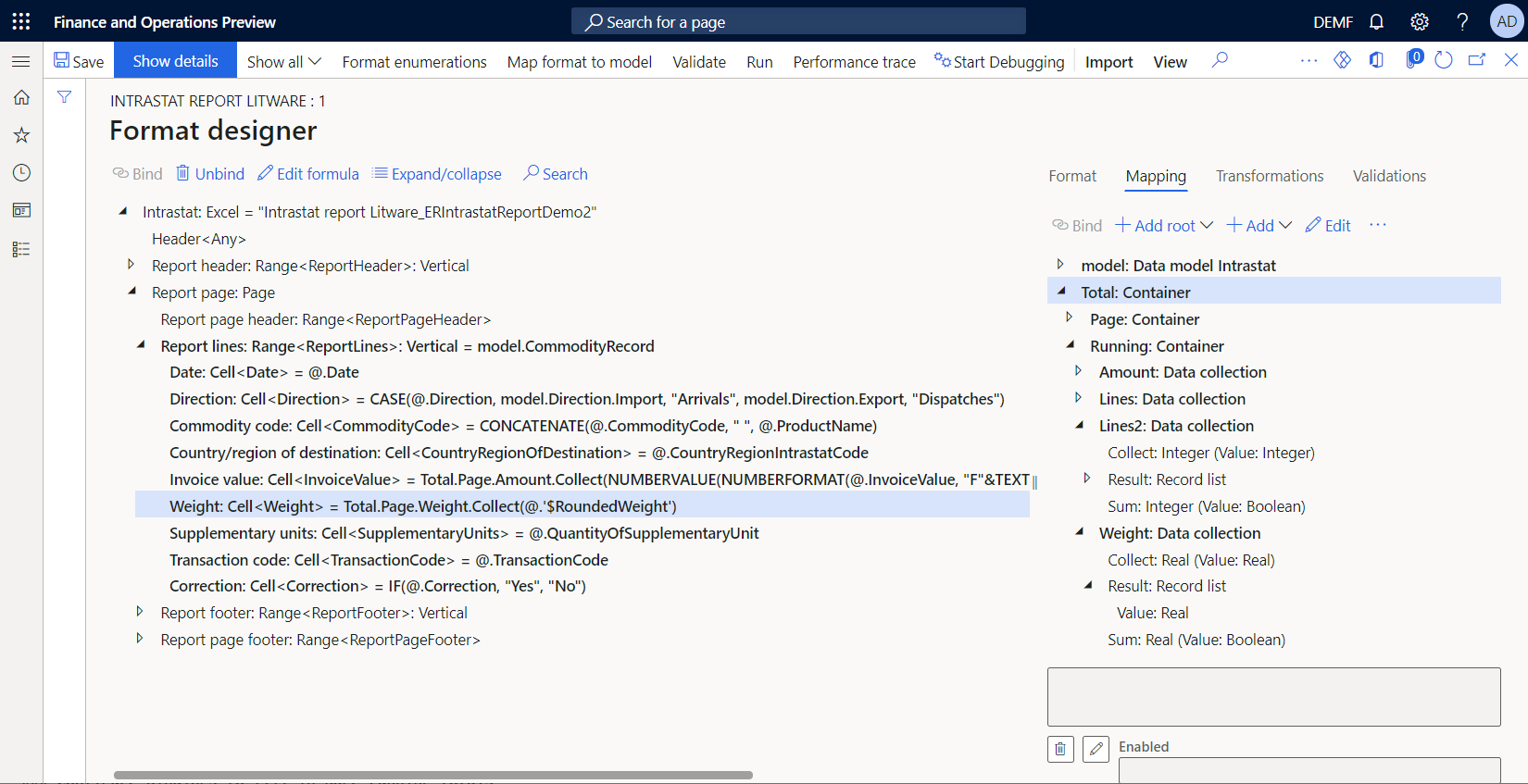Screen dimensions: 1528x784
Task: Open more options ellipsis in action bar
Action: (1309, 60)
